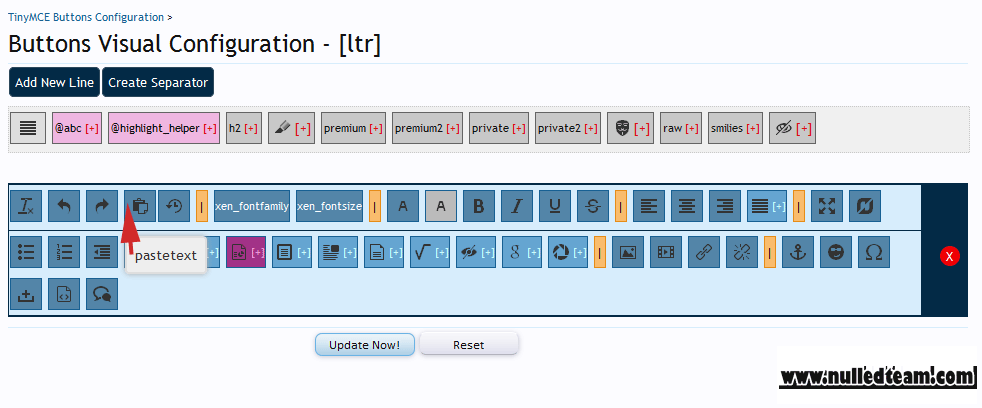Click the Omega special character button
Image resolution: width=982 pixels, height=408 pixels.
point(874,252)
